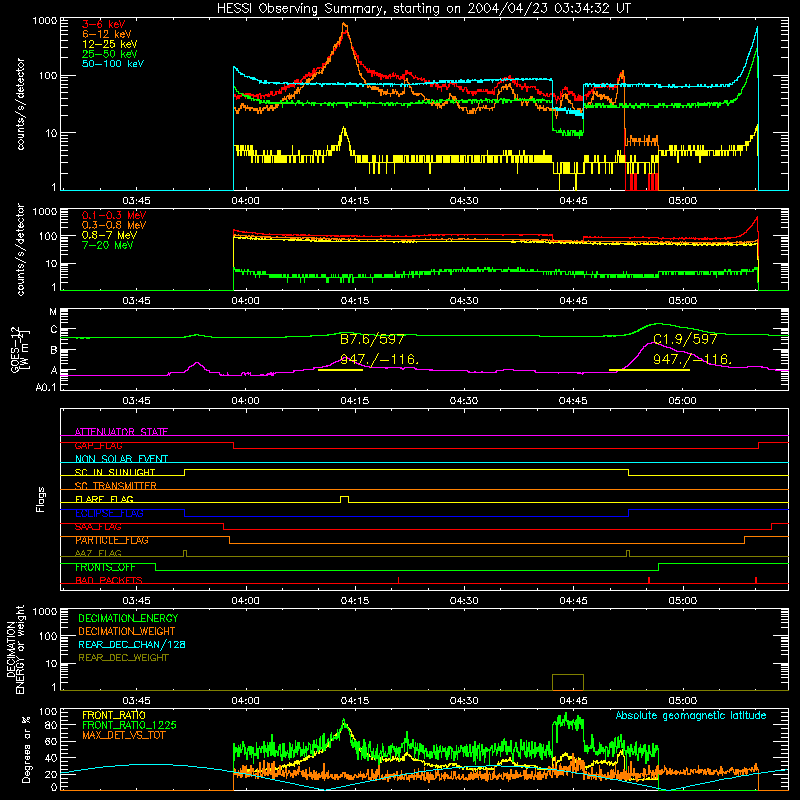Click the FRONT_RATIO legend label

pyautogui.click(x=114, y=715)
